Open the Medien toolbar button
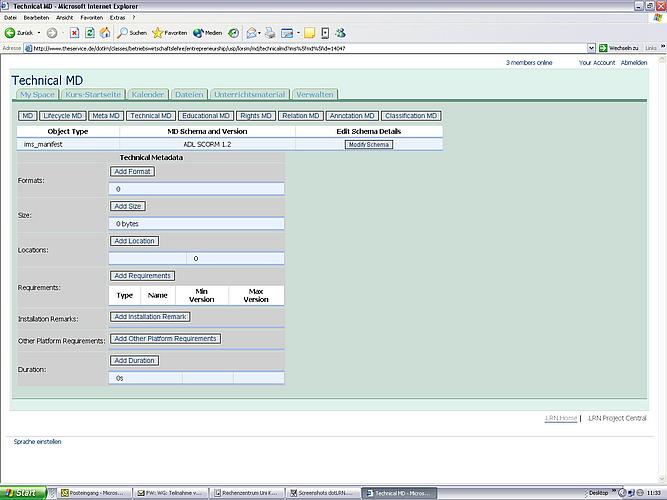The image size is (667, 500). pos(208,33)
